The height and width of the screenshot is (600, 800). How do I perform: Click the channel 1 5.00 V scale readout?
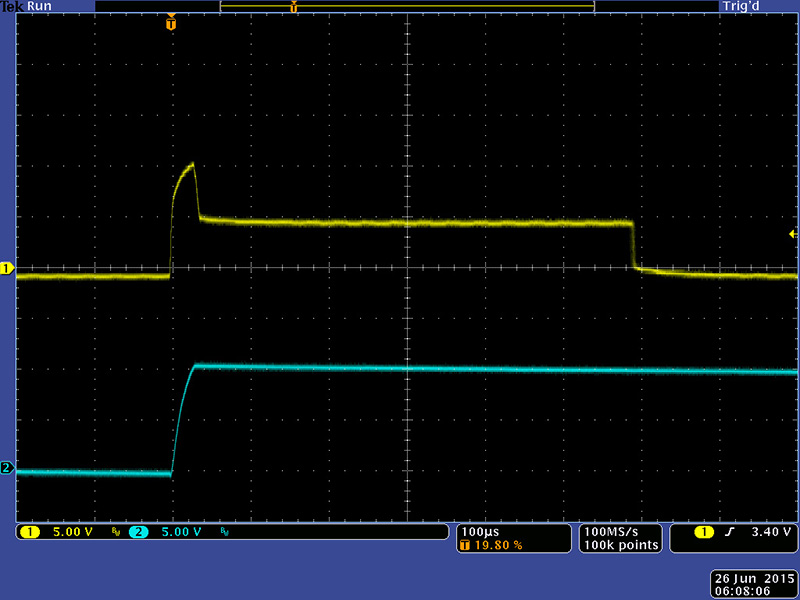click(72, 532)
